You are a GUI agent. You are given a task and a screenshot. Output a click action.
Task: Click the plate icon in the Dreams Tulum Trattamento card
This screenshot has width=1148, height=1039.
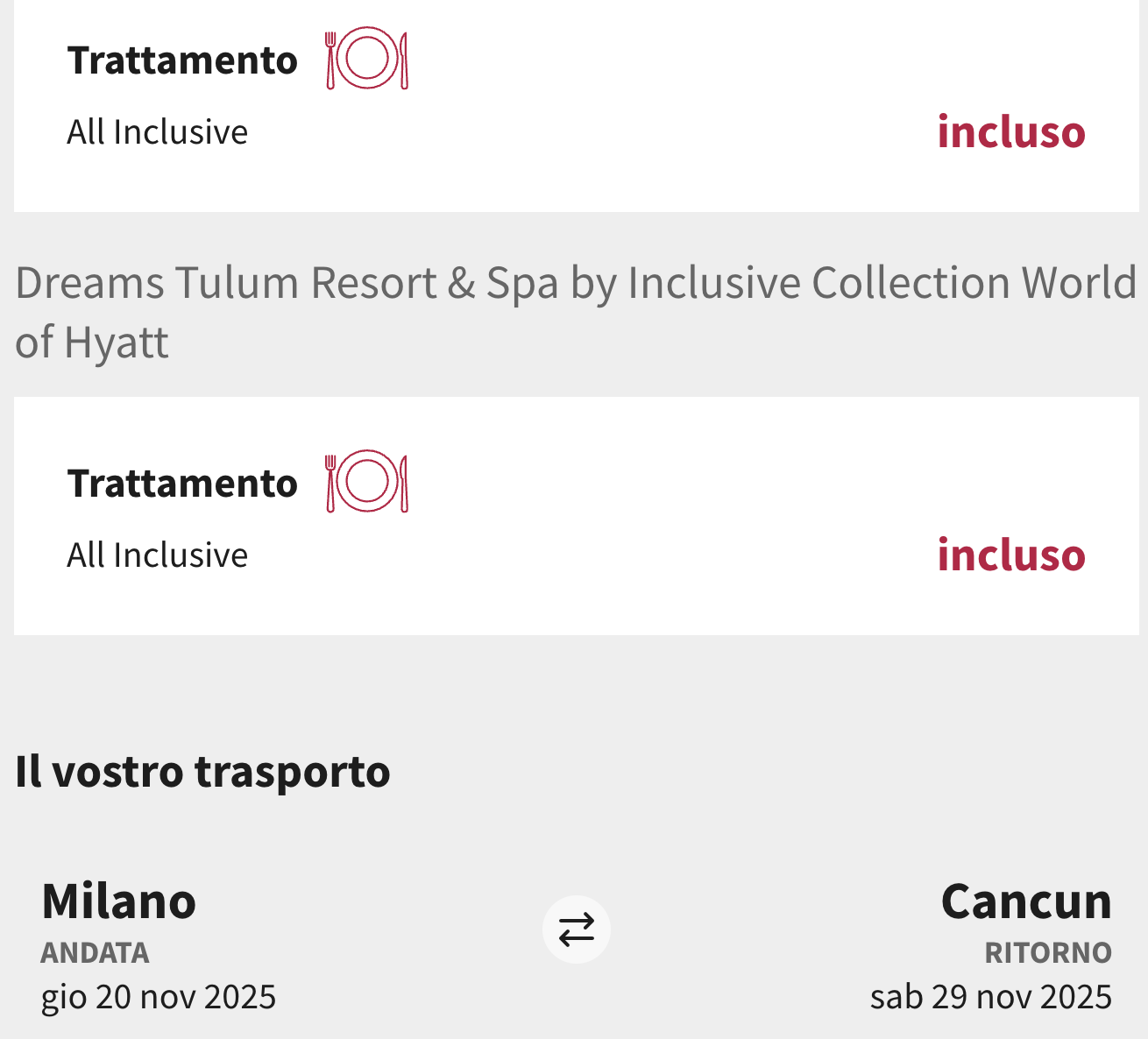pyautogui.click(x=366, y=482)
